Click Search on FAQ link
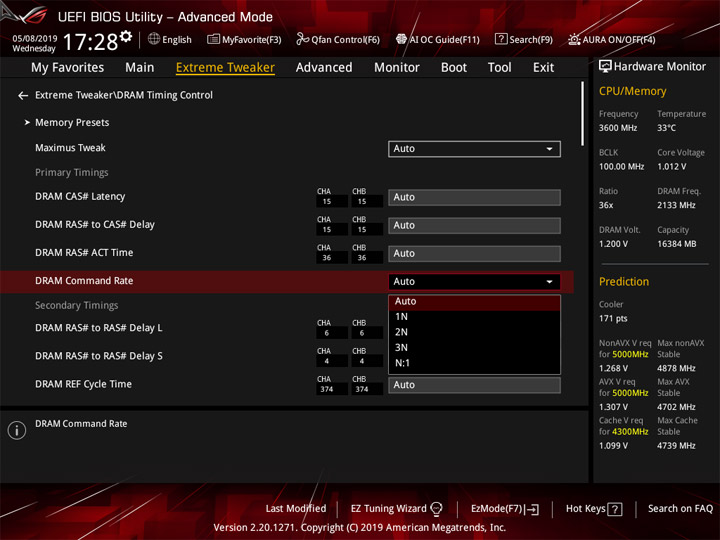The width and height of the screenshot is (720, 540). (x=680, y=509)
